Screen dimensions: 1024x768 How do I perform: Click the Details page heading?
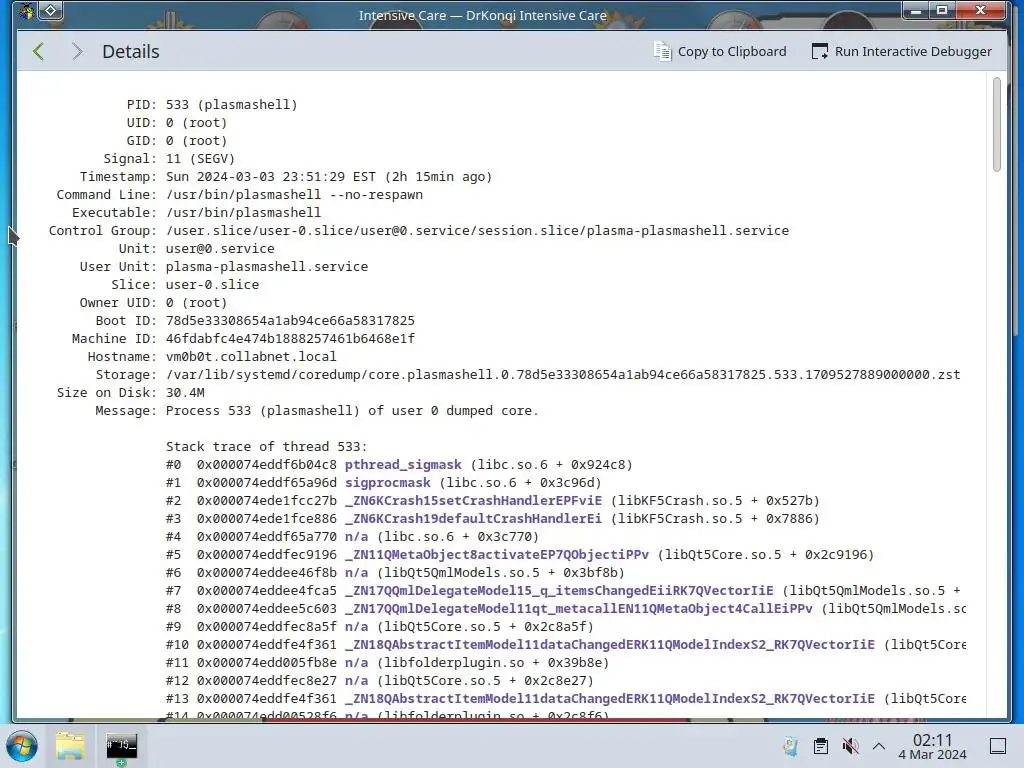coord(131,52)
